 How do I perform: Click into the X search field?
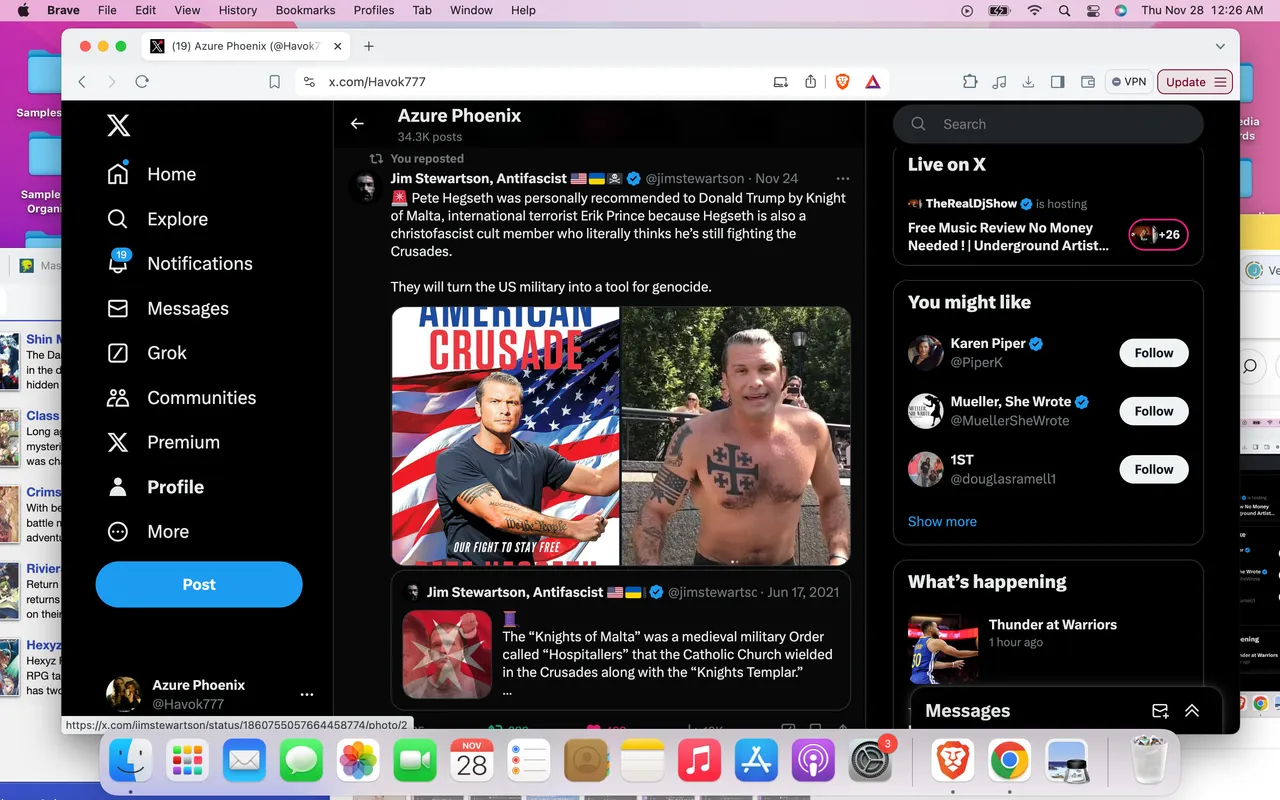[1048, 124]
